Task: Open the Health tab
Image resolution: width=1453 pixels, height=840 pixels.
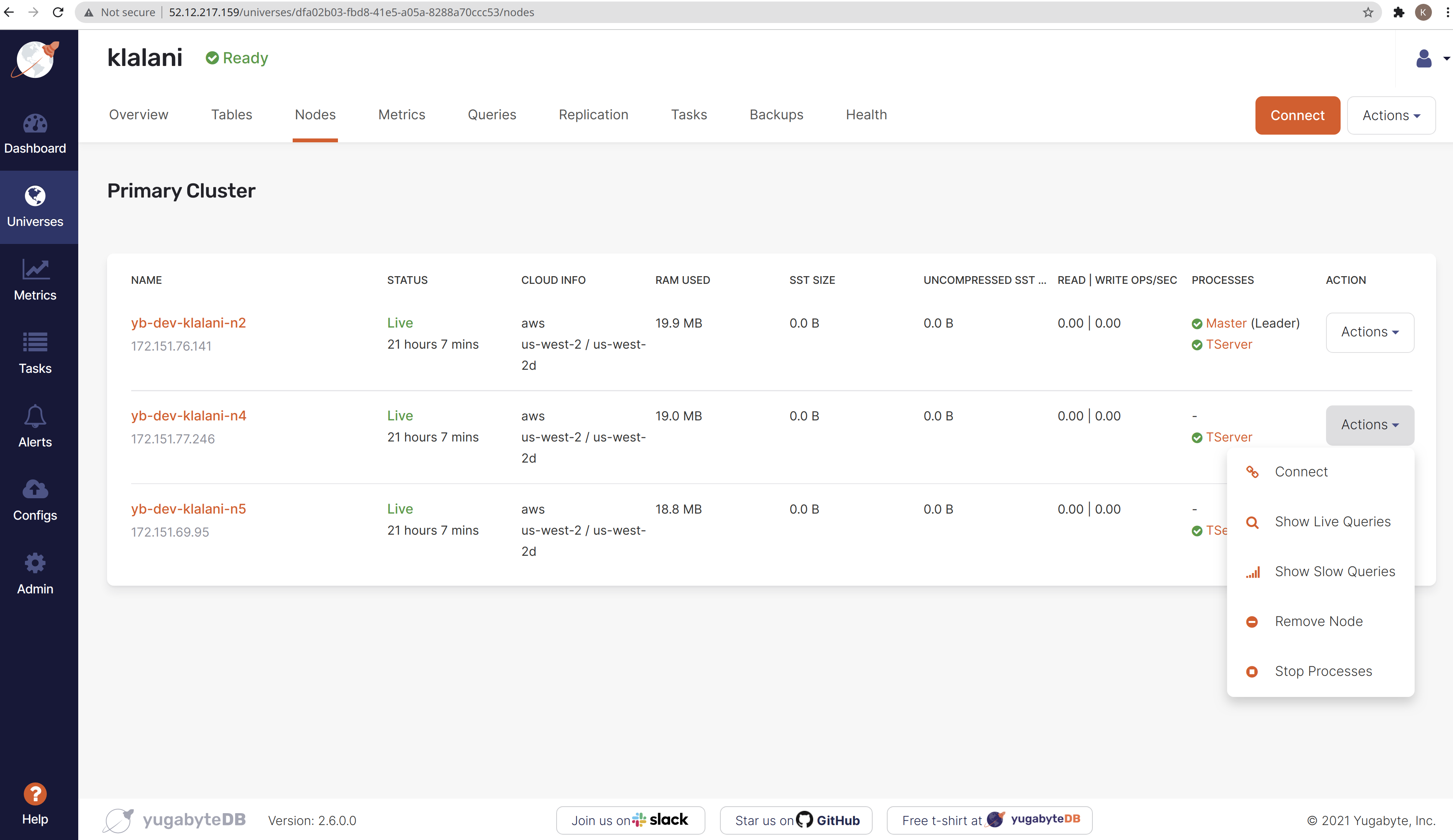Action: pos(866,115)
